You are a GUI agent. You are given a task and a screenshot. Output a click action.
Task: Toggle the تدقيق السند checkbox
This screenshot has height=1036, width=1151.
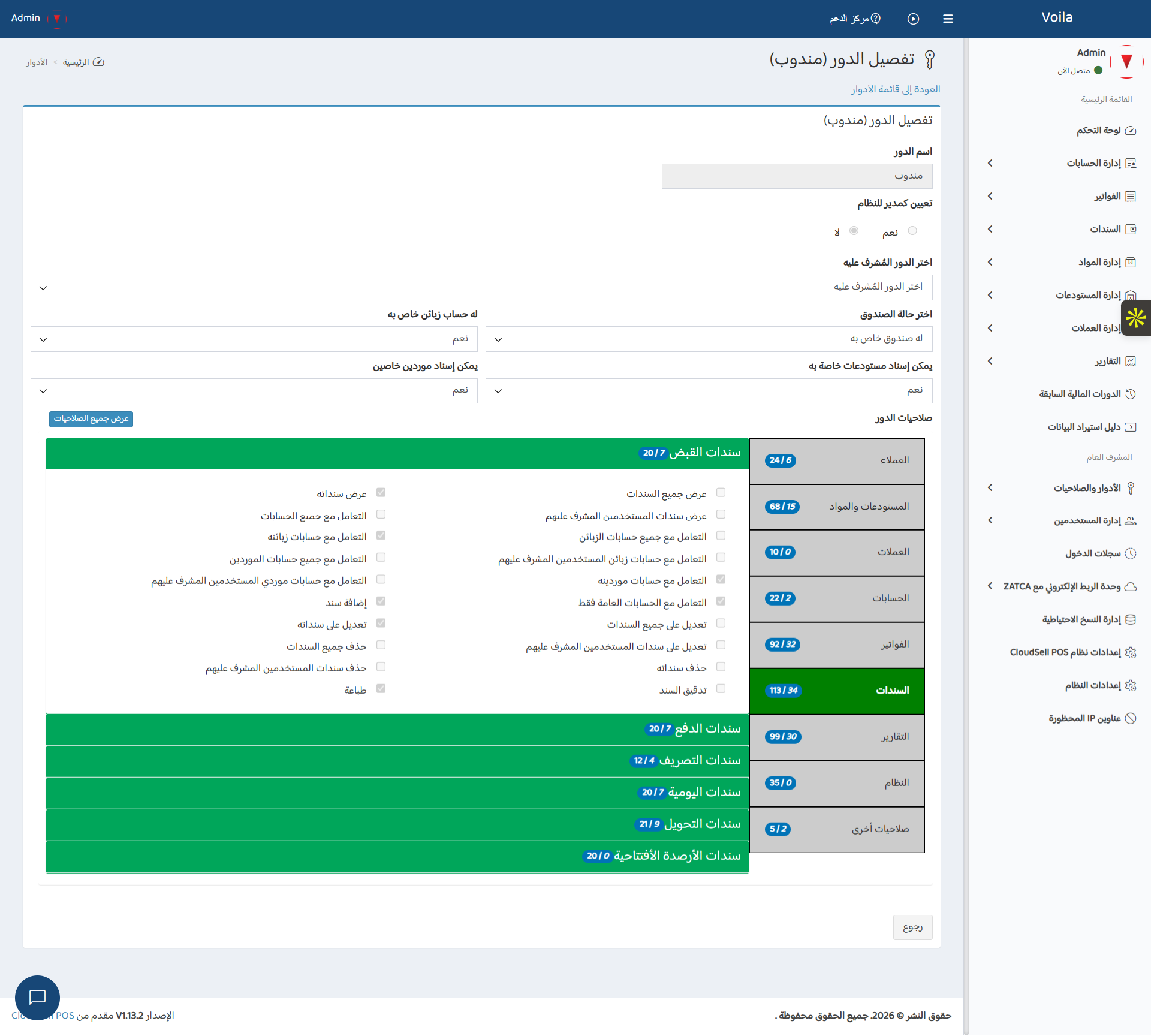click(721, 688)
